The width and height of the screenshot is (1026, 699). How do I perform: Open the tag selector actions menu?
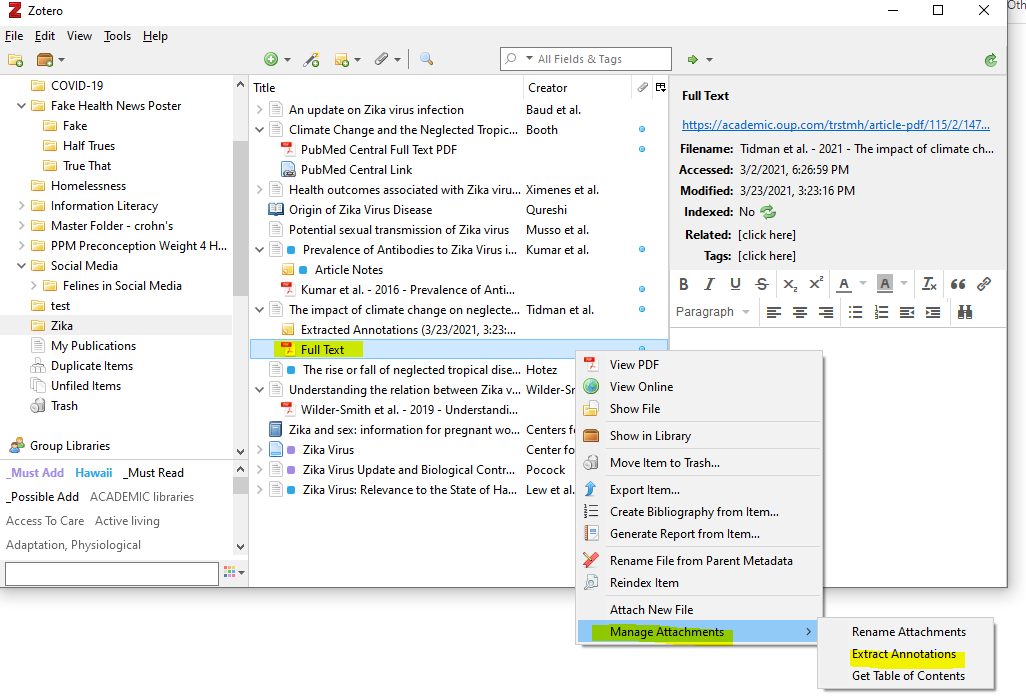pyautogui.click(x=234, y=573)
